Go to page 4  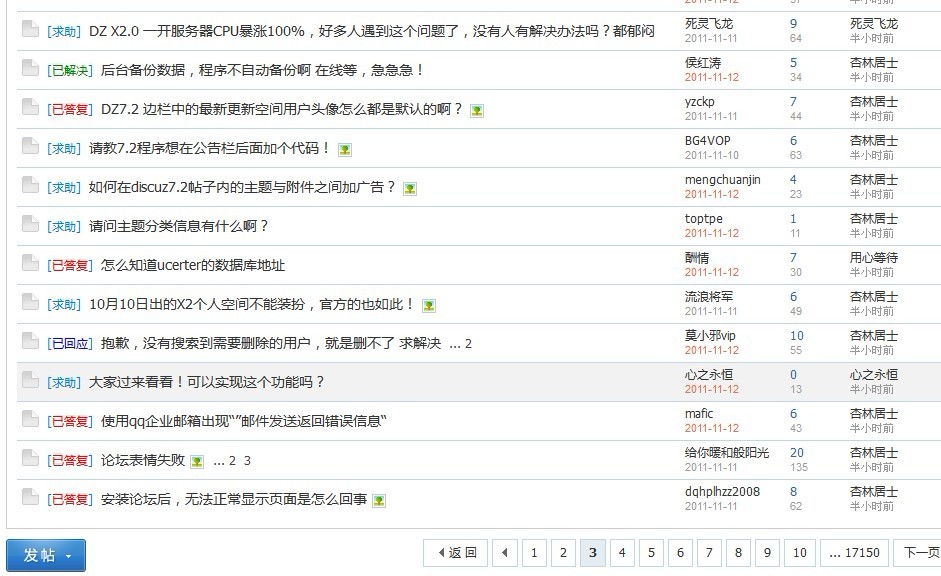pyautogui.click(x=622, y=553)
